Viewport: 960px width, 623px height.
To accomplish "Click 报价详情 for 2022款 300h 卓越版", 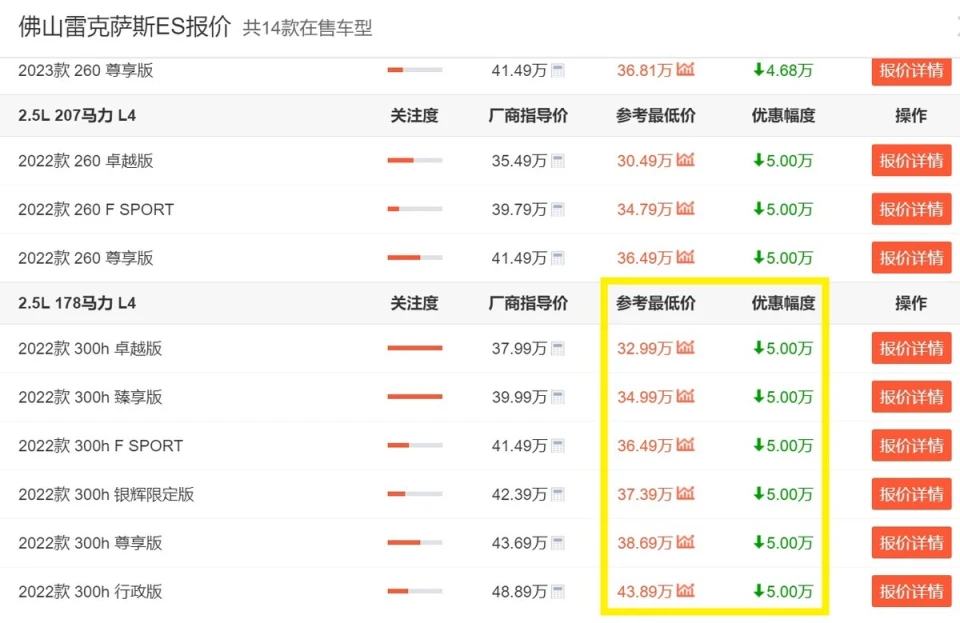I will (912, 348).
